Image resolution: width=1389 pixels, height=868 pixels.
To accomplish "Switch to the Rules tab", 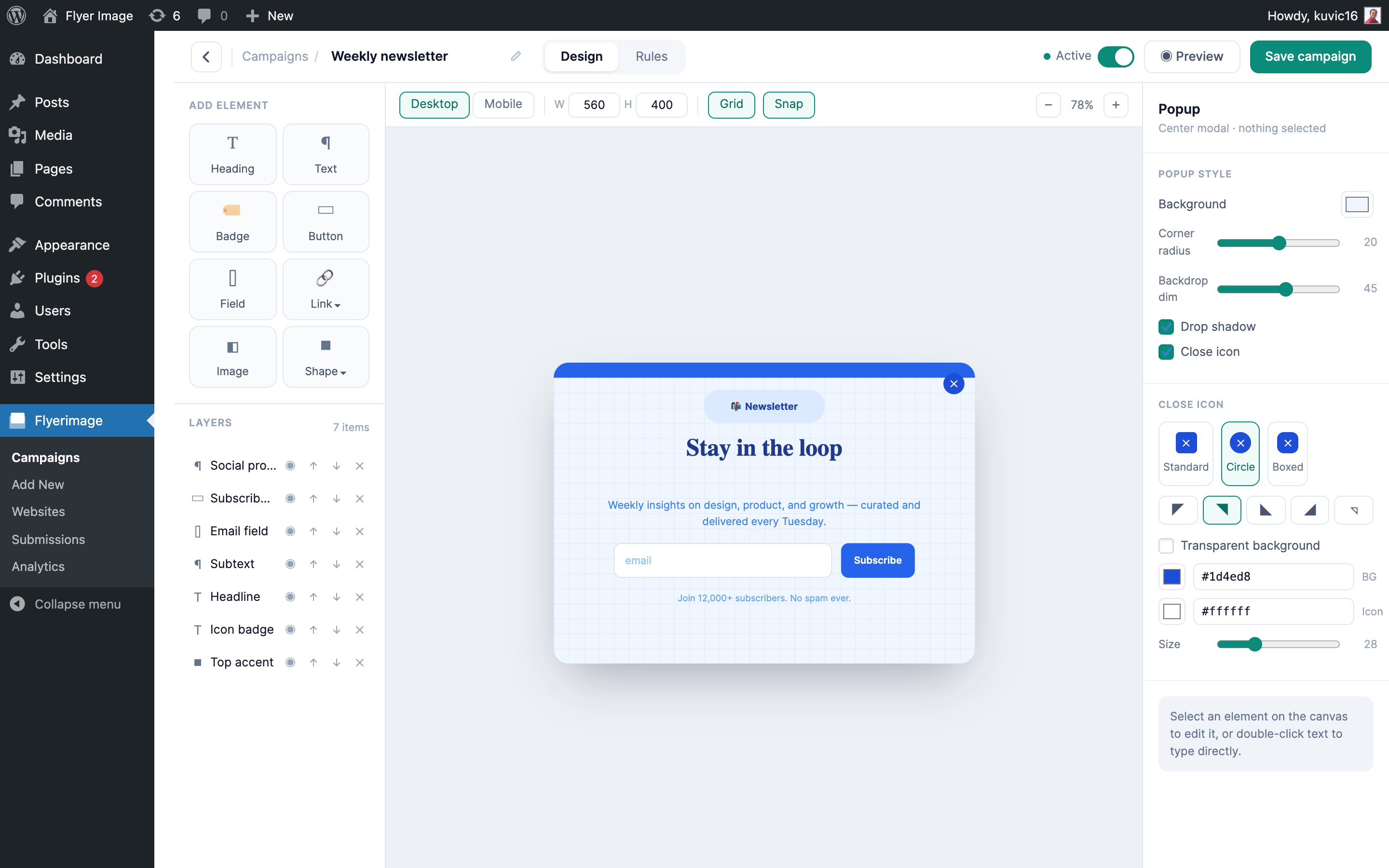I will 652,56.
